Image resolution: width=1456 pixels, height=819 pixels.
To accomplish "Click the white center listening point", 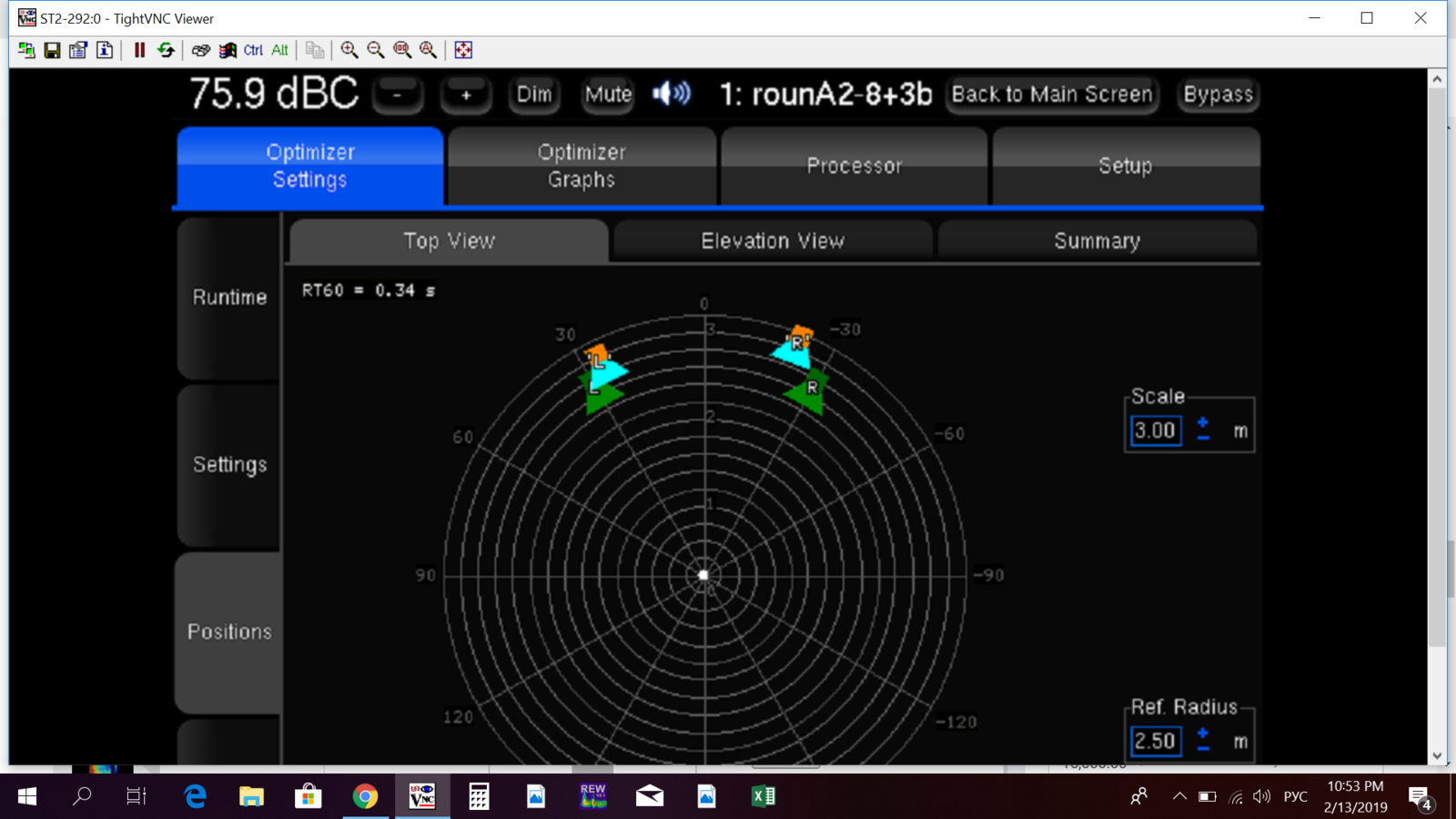I will pyautogui.click(x=703, y=575).
